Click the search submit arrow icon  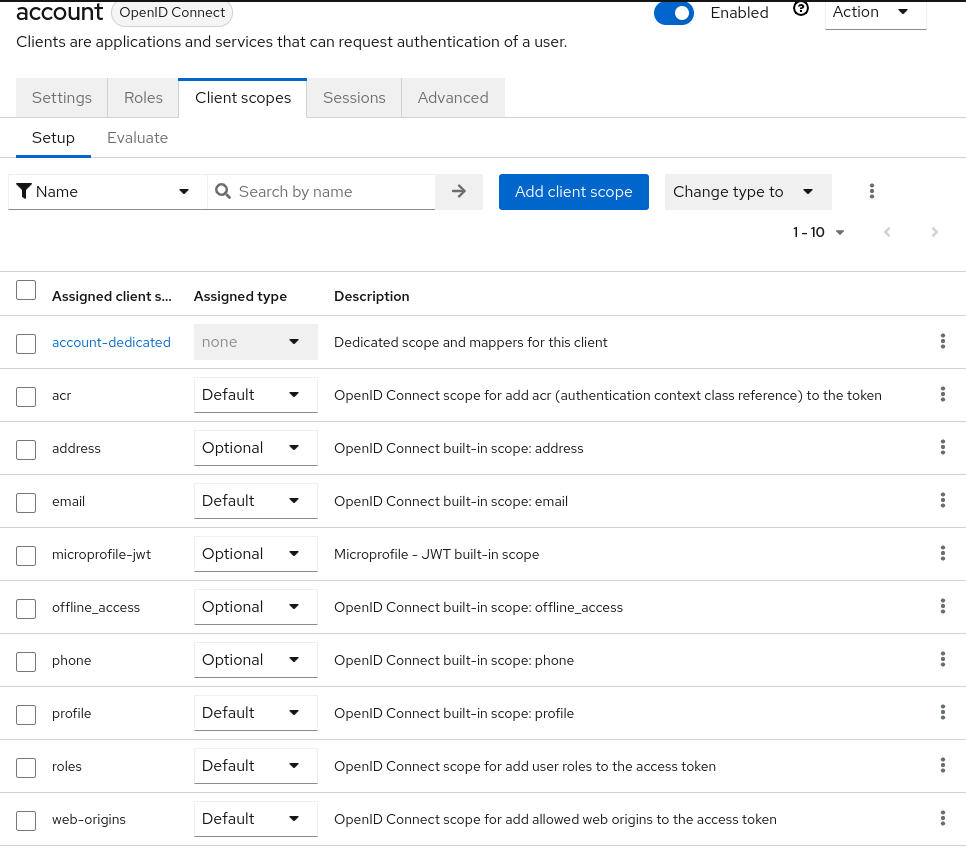pos(459,191)
